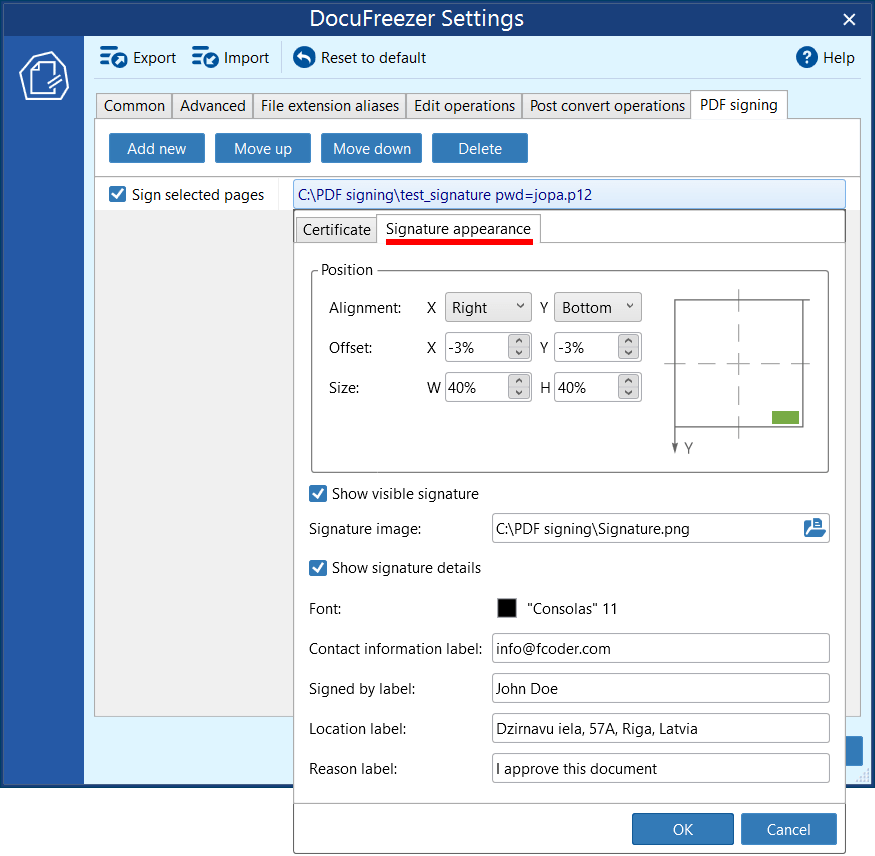Click the Add new button
Viewport: 875px width, 856px height.
pos(157,148)
